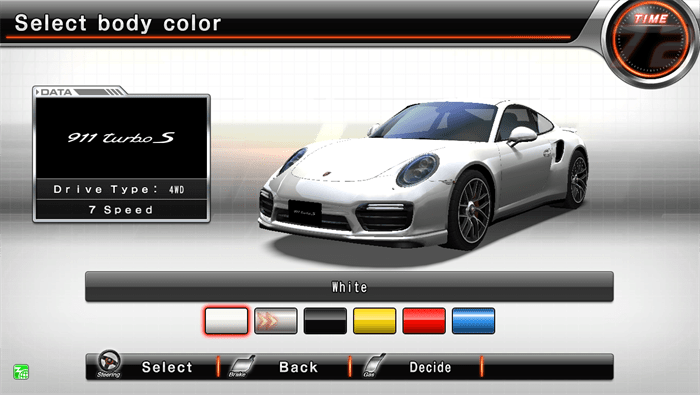
Task: Click the Back label in control bar
Action: [x=298, y=367]
